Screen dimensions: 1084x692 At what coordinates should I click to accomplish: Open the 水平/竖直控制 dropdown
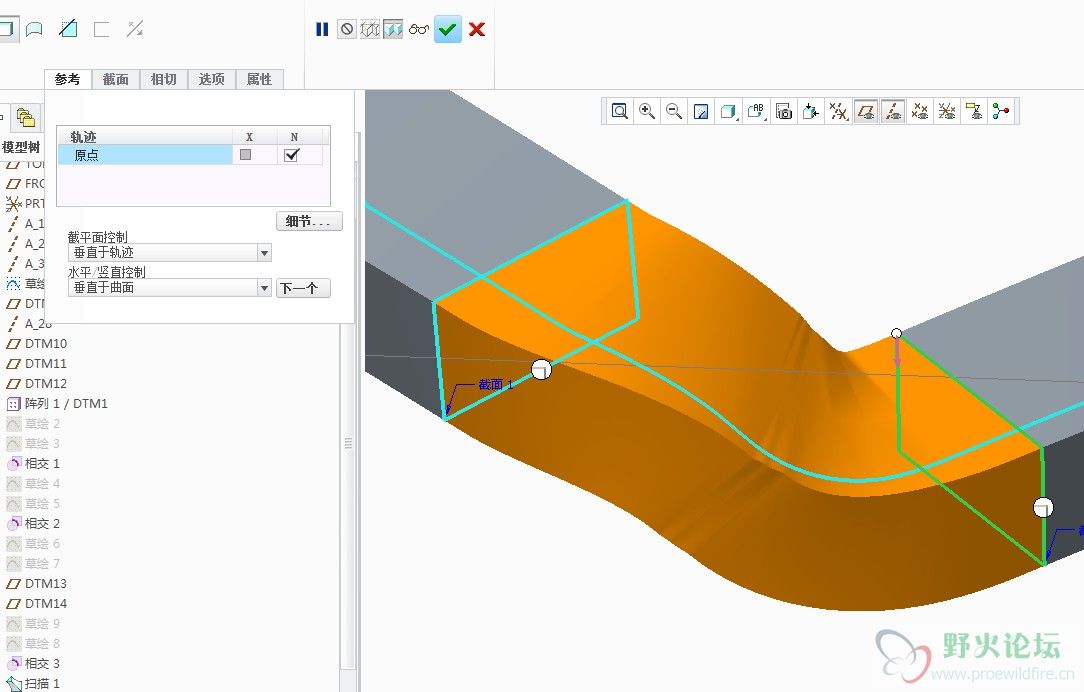(x=264, y=288)
